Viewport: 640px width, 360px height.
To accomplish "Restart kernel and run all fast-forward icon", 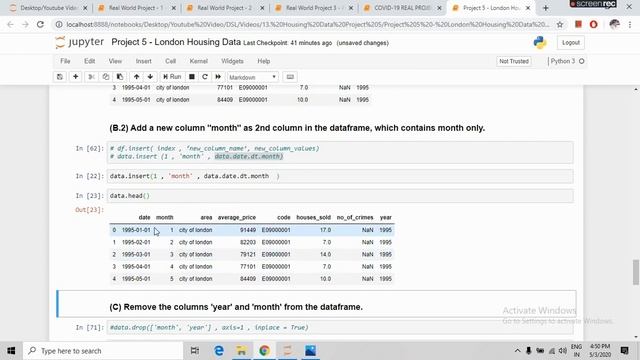I will click(218, 77).
